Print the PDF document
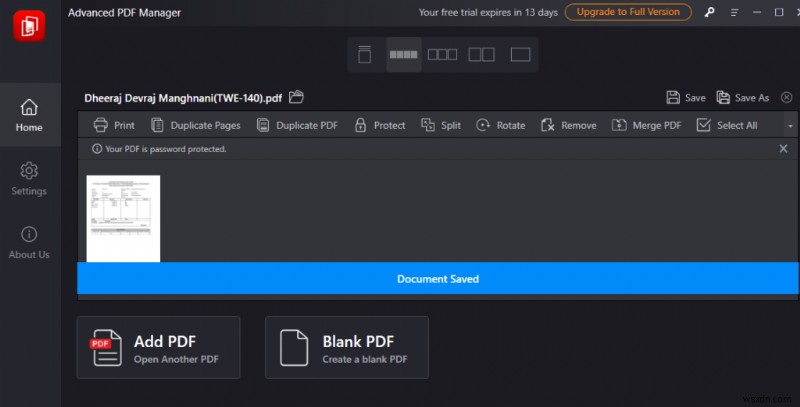 click(x=114, y=125)
